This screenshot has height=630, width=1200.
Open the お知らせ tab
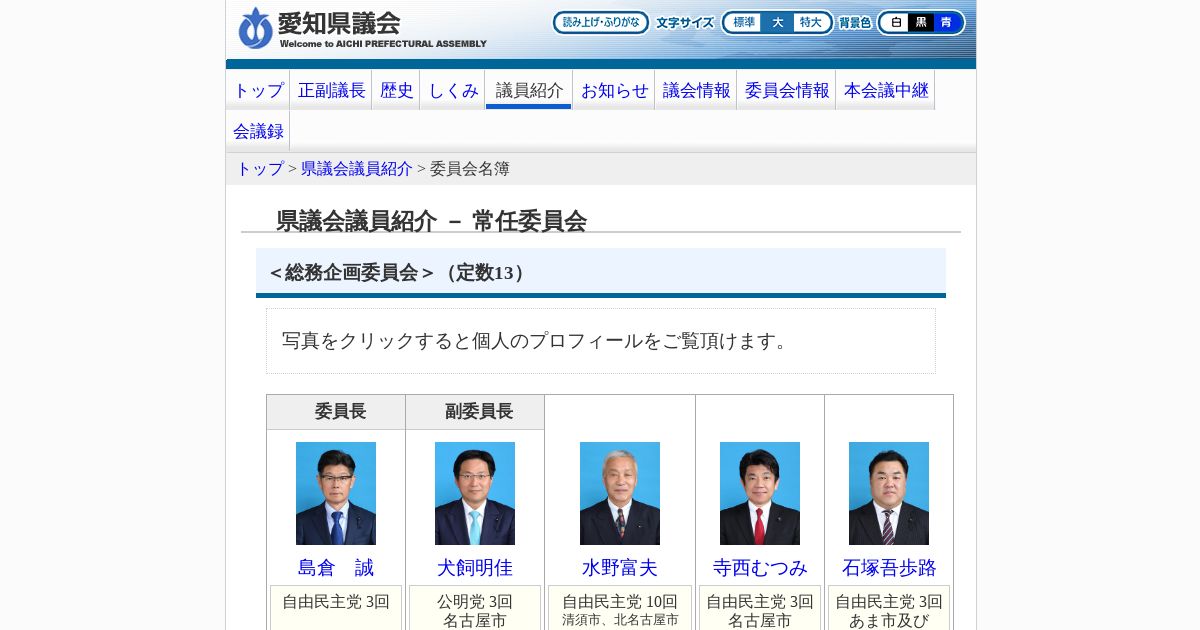tap(614, 90)
